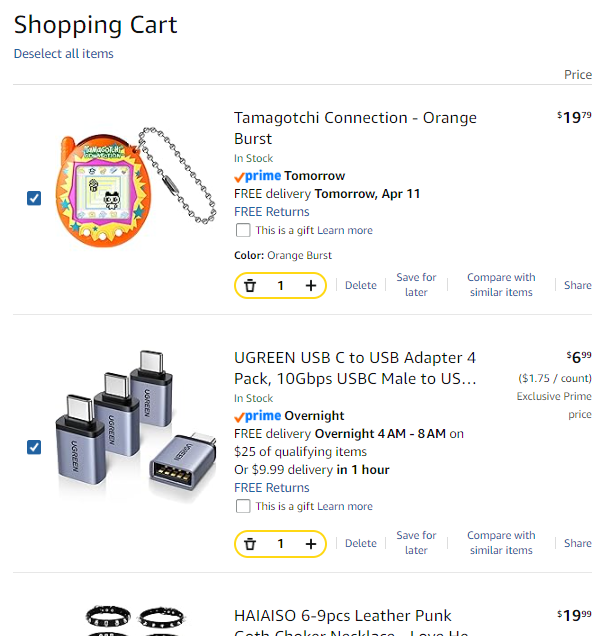Click Deselect all items link

tap(63, 53)
